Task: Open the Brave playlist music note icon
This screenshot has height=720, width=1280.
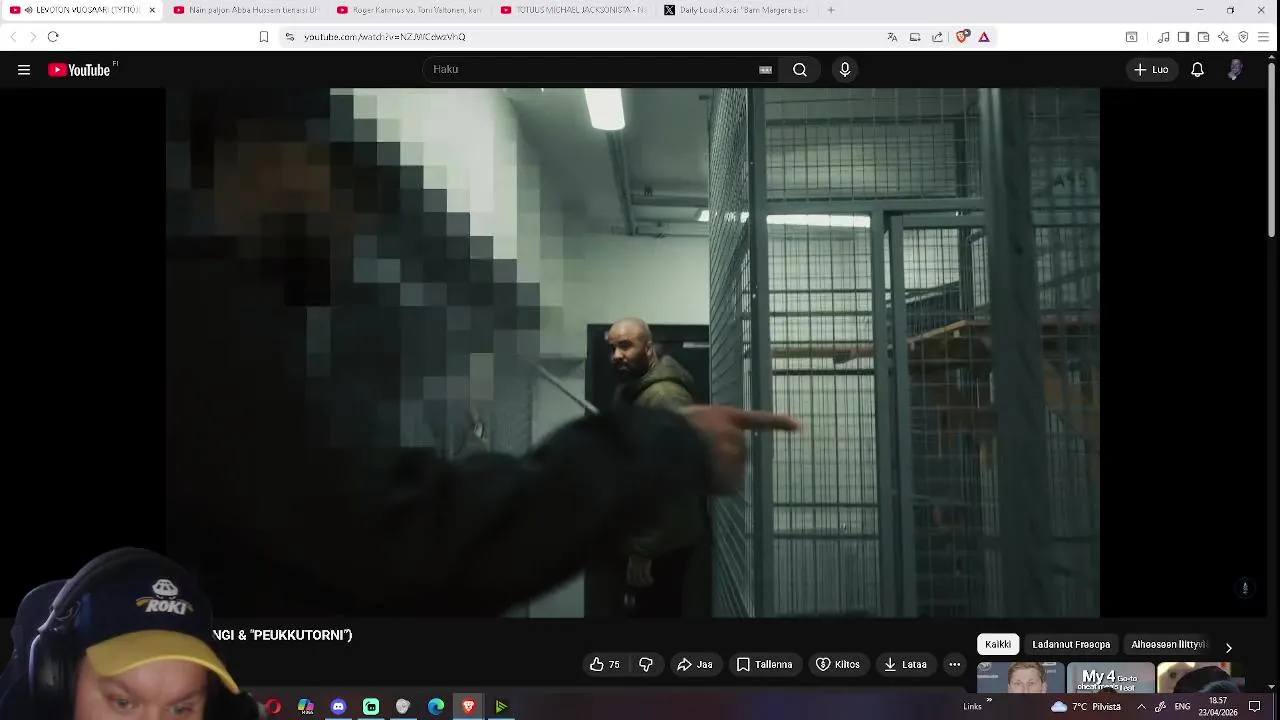Action: coord(1163,37)
